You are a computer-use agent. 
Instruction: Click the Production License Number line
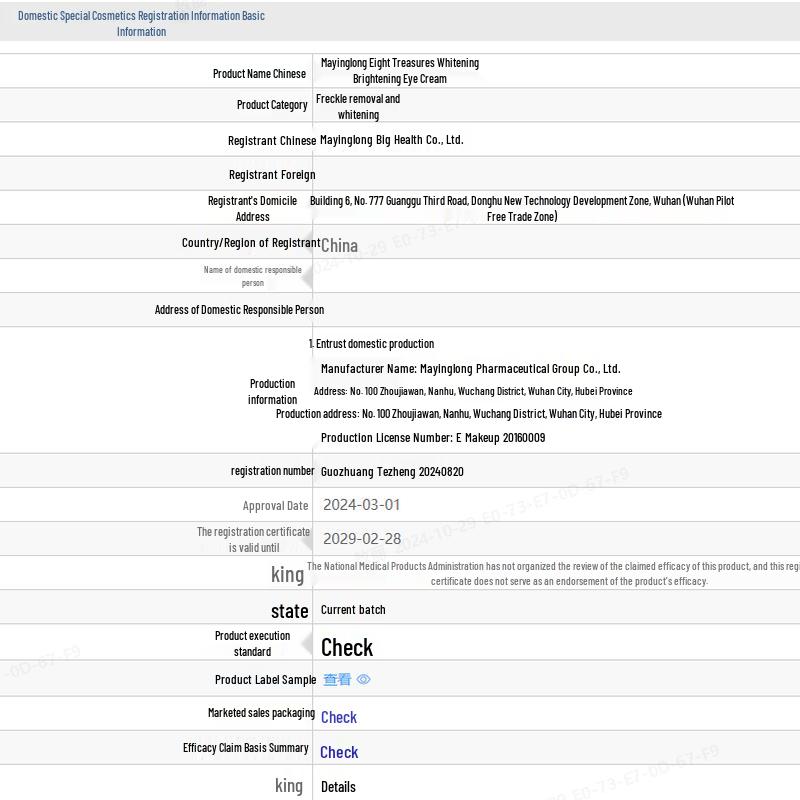coord(433,438)
